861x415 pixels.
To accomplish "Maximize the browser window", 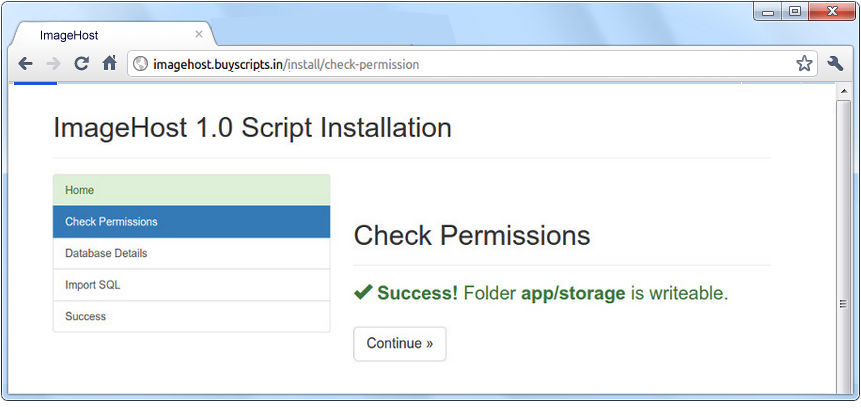I will [x=796, y=11].
